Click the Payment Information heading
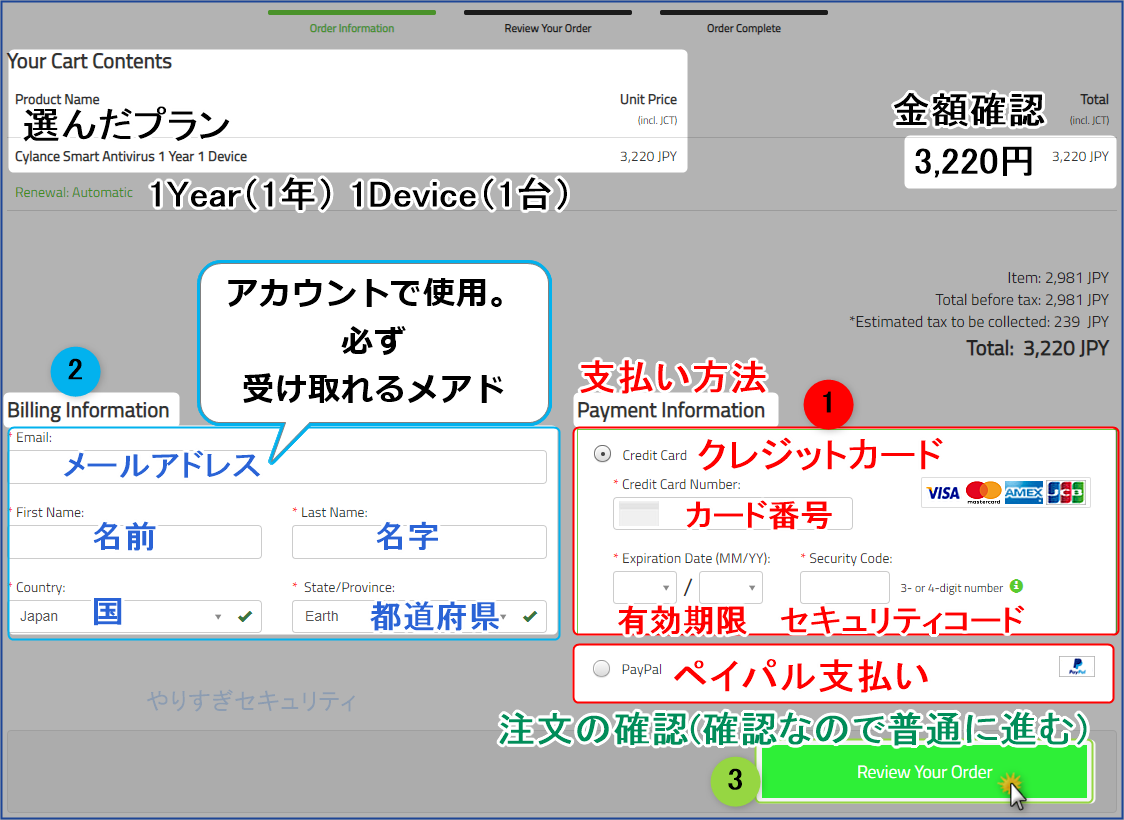This screenshot has height=820, width=1124. coord(671,410)
